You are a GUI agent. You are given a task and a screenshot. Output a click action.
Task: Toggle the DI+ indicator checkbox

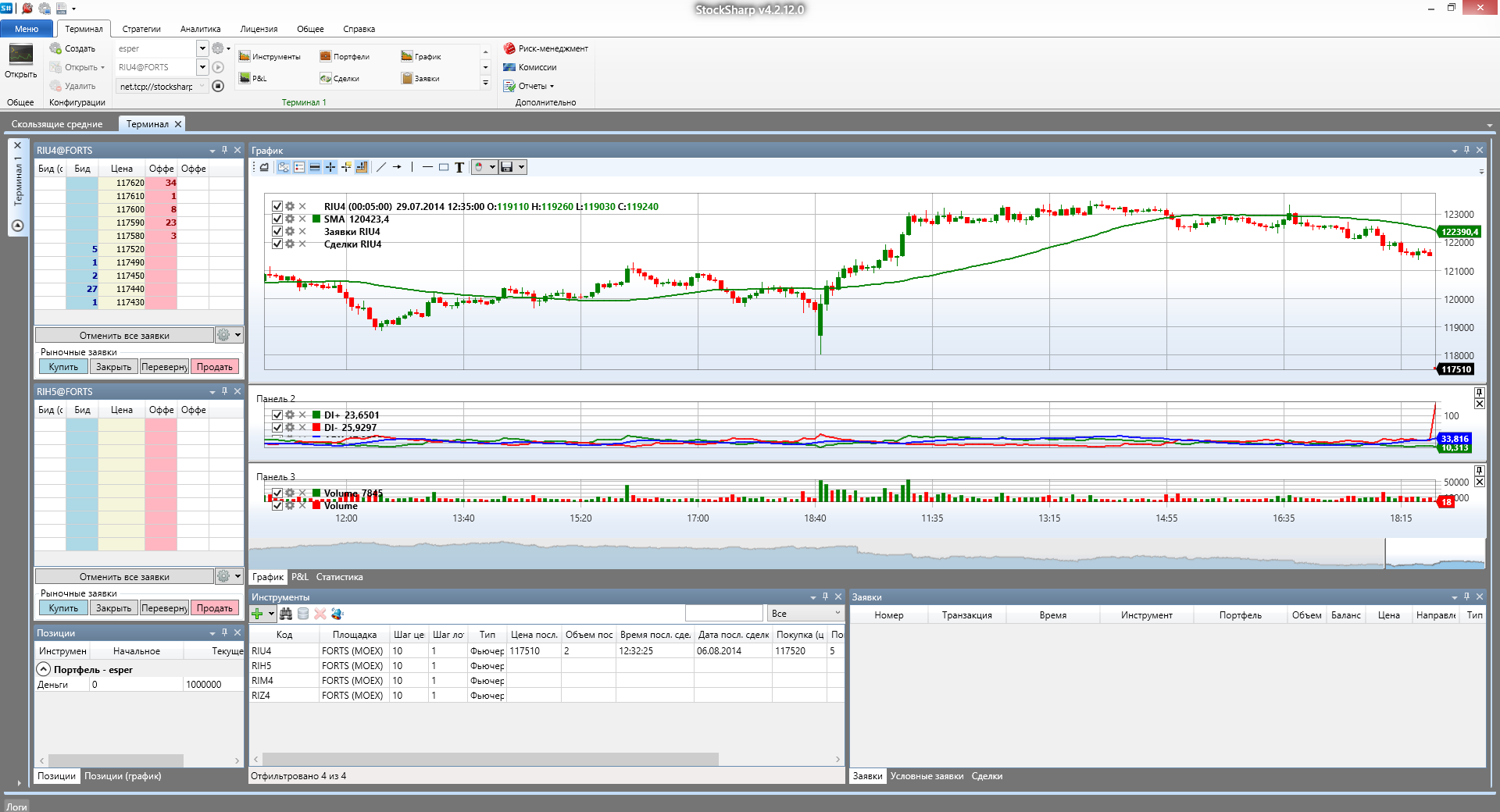pyautogui.click(x=277, y=415)
